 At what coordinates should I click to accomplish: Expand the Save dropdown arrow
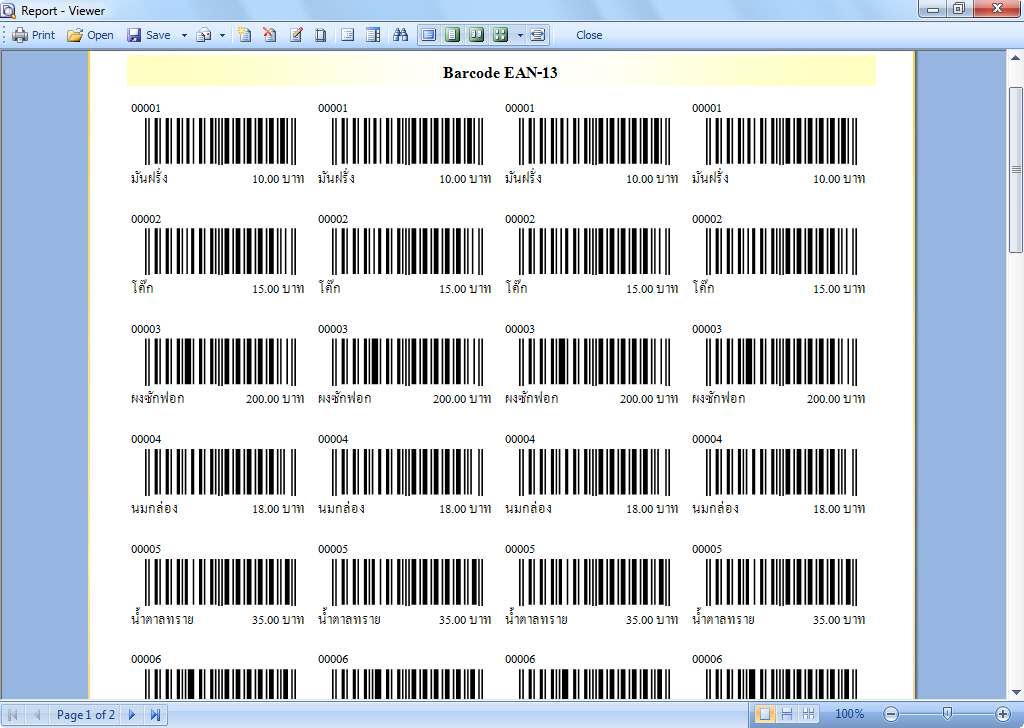(x=184, y=35)
